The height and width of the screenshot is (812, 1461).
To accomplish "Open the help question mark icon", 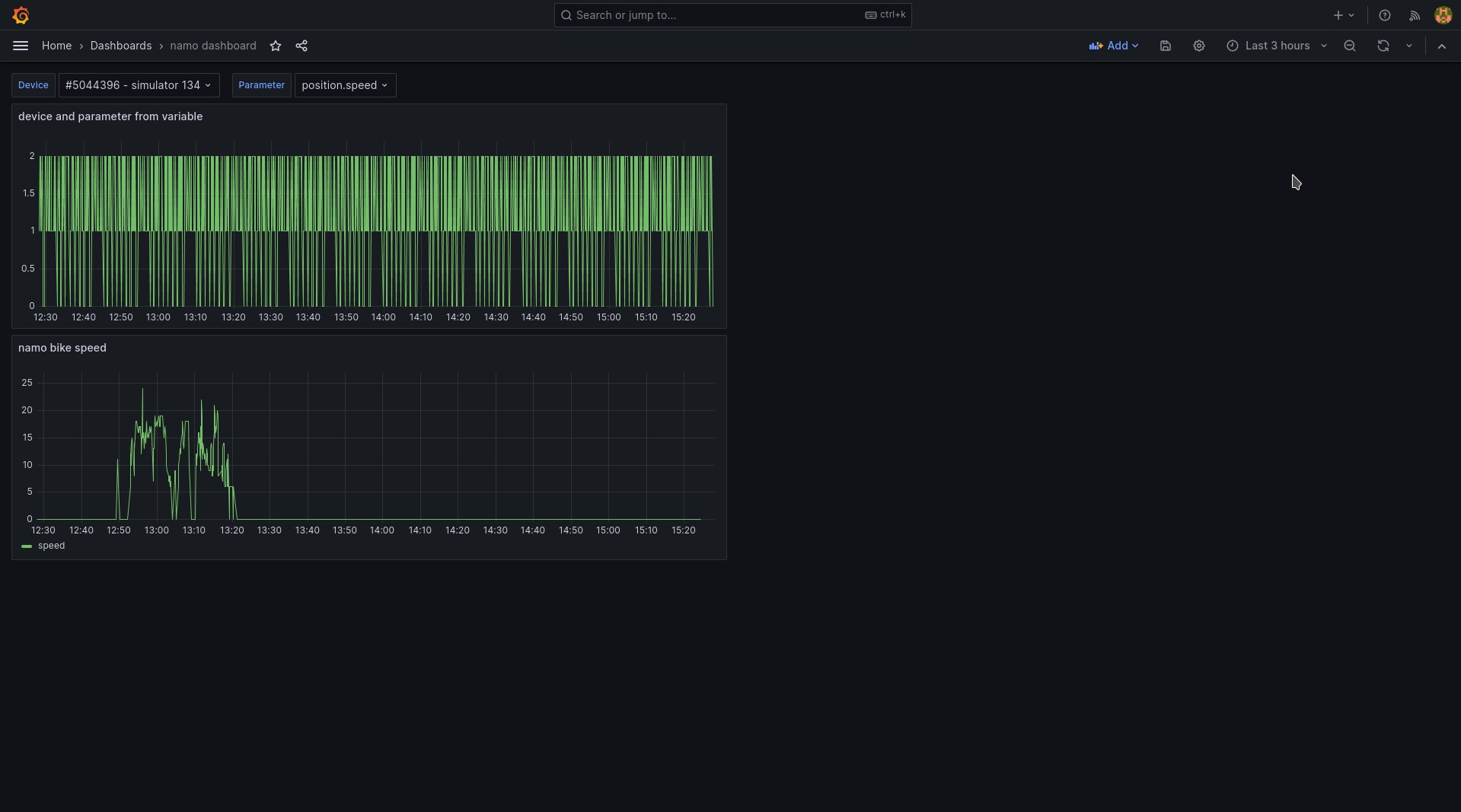I will [1384, 15].
